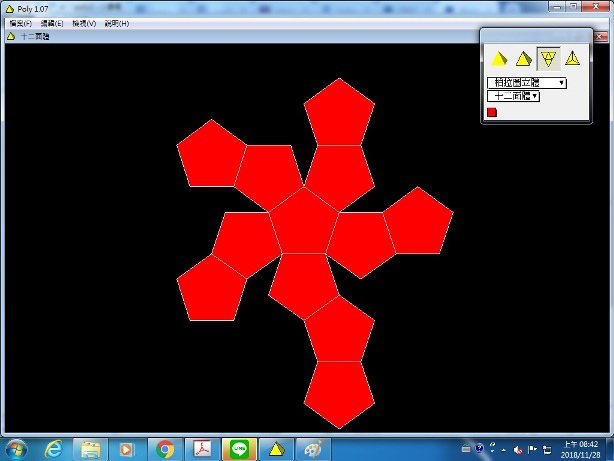
Task: Show hidden tray icons arrow
Action: point(504,450)
